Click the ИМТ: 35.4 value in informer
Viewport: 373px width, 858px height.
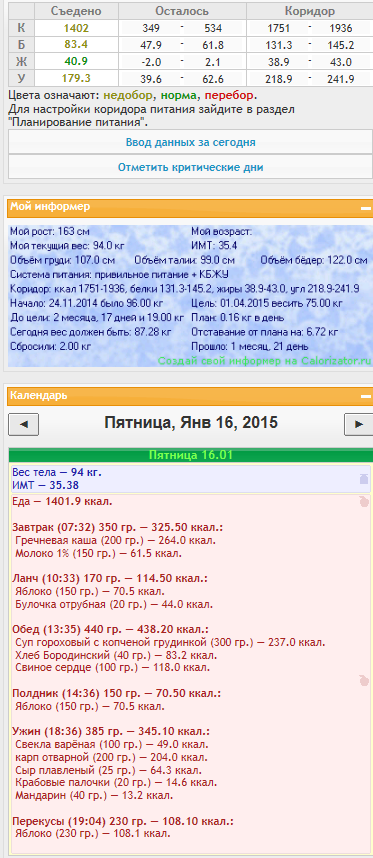pyautogui.click(x=214, y=246)
